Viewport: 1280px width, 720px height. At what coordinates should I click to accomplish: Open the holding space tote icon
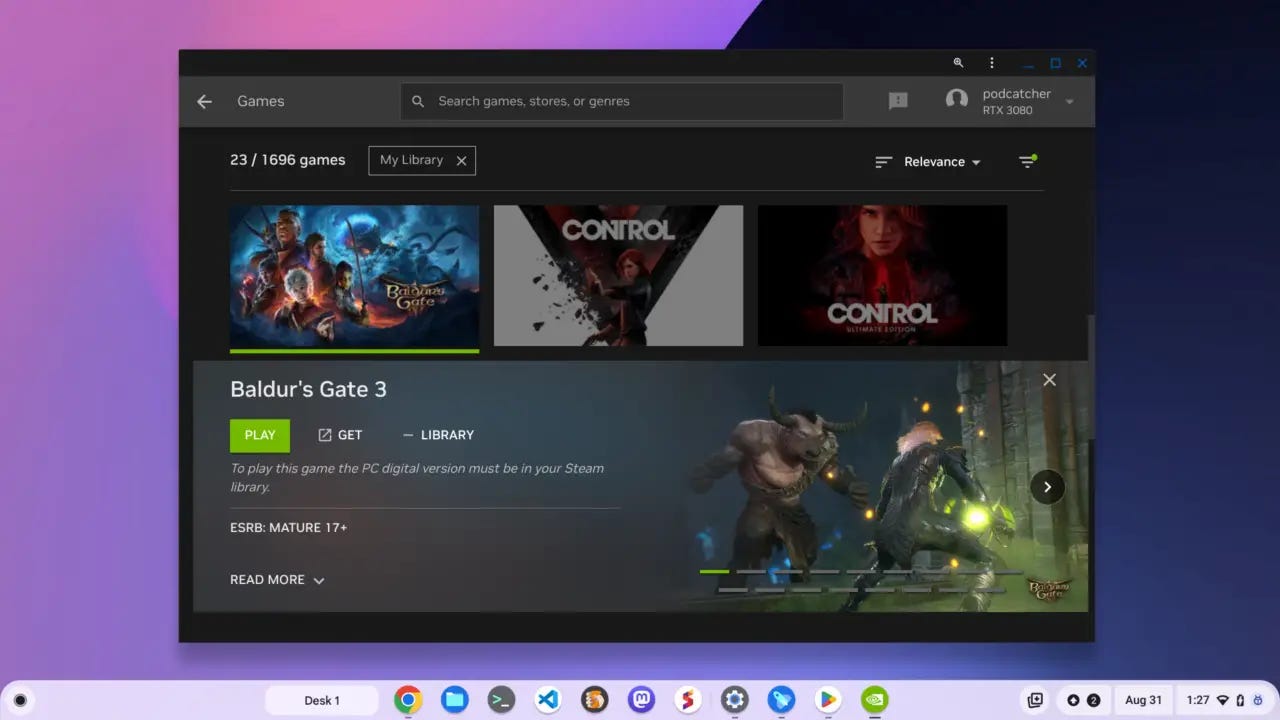pos(1035,700)
